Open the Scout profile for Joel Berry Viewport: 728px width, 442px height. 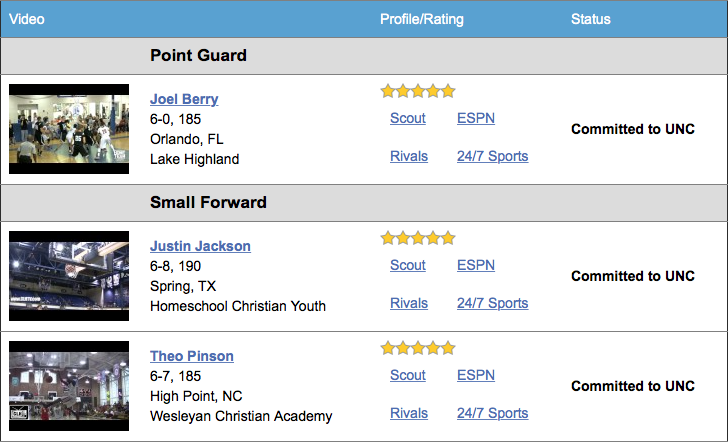(x=408, y=118)
